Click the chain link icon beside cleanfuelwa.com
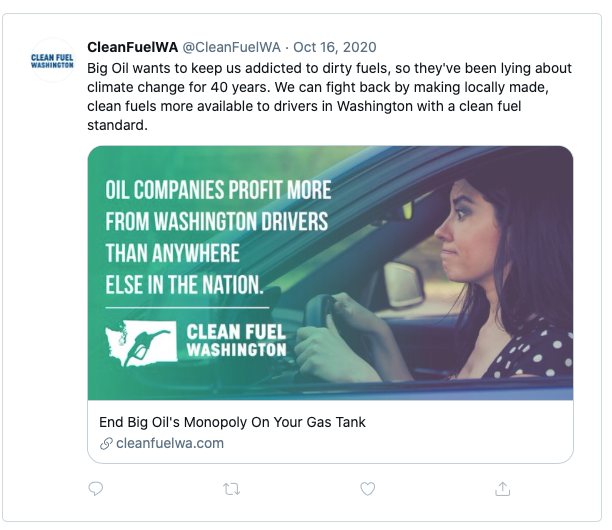The width and height of the screenshot is (612, 530). (x=106, y=443)
